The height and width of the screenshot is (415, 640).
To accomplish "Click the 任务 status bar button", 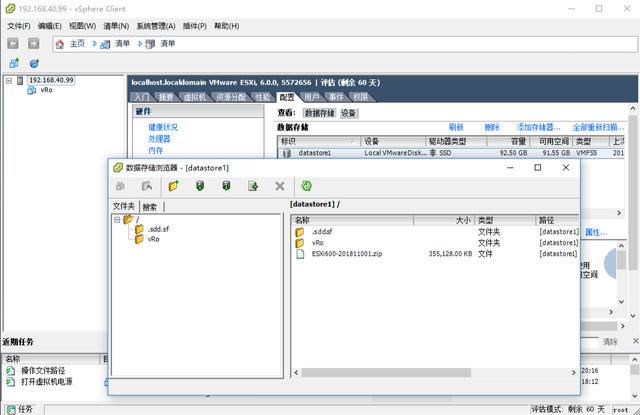I will click(x=19, y=409).
